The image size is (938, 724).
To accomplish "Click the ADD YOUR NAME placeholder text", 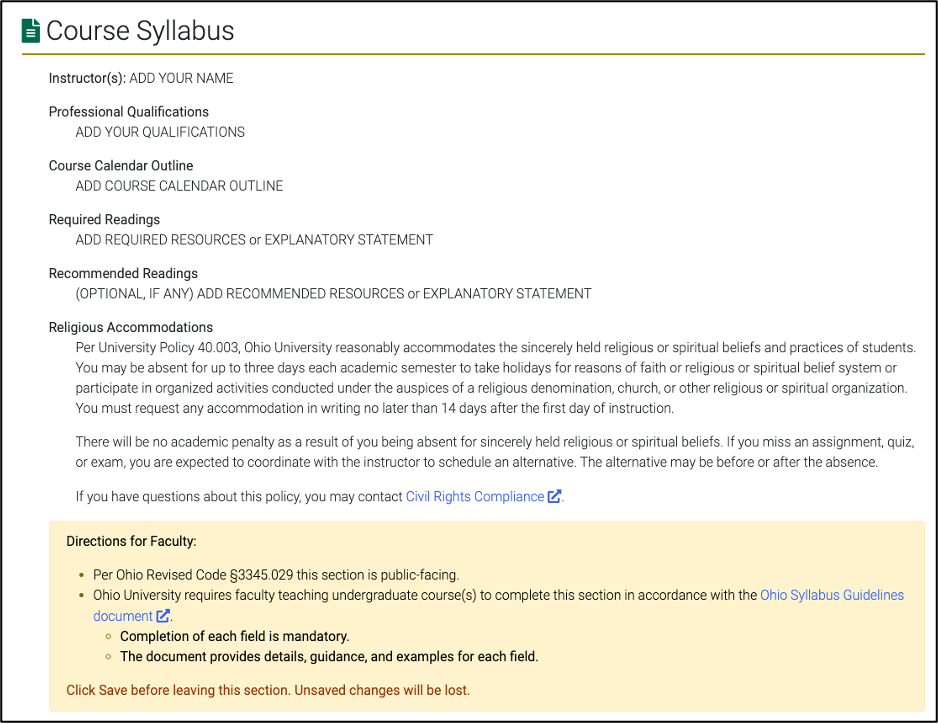I will (183, 77).
